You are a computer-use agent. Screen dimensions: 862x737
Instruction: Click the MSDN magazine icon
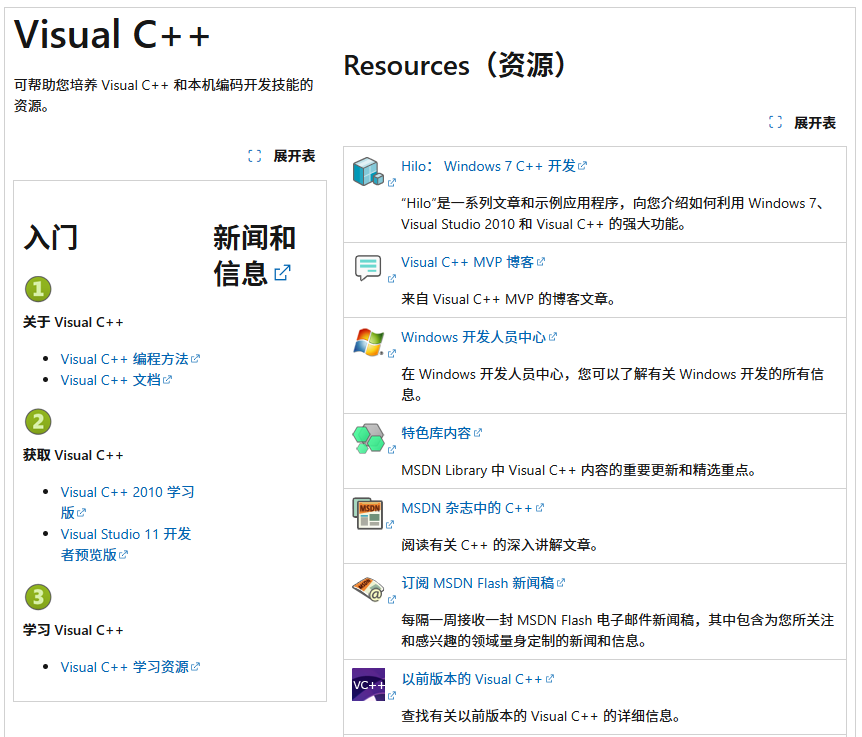(x=367, y=513)
